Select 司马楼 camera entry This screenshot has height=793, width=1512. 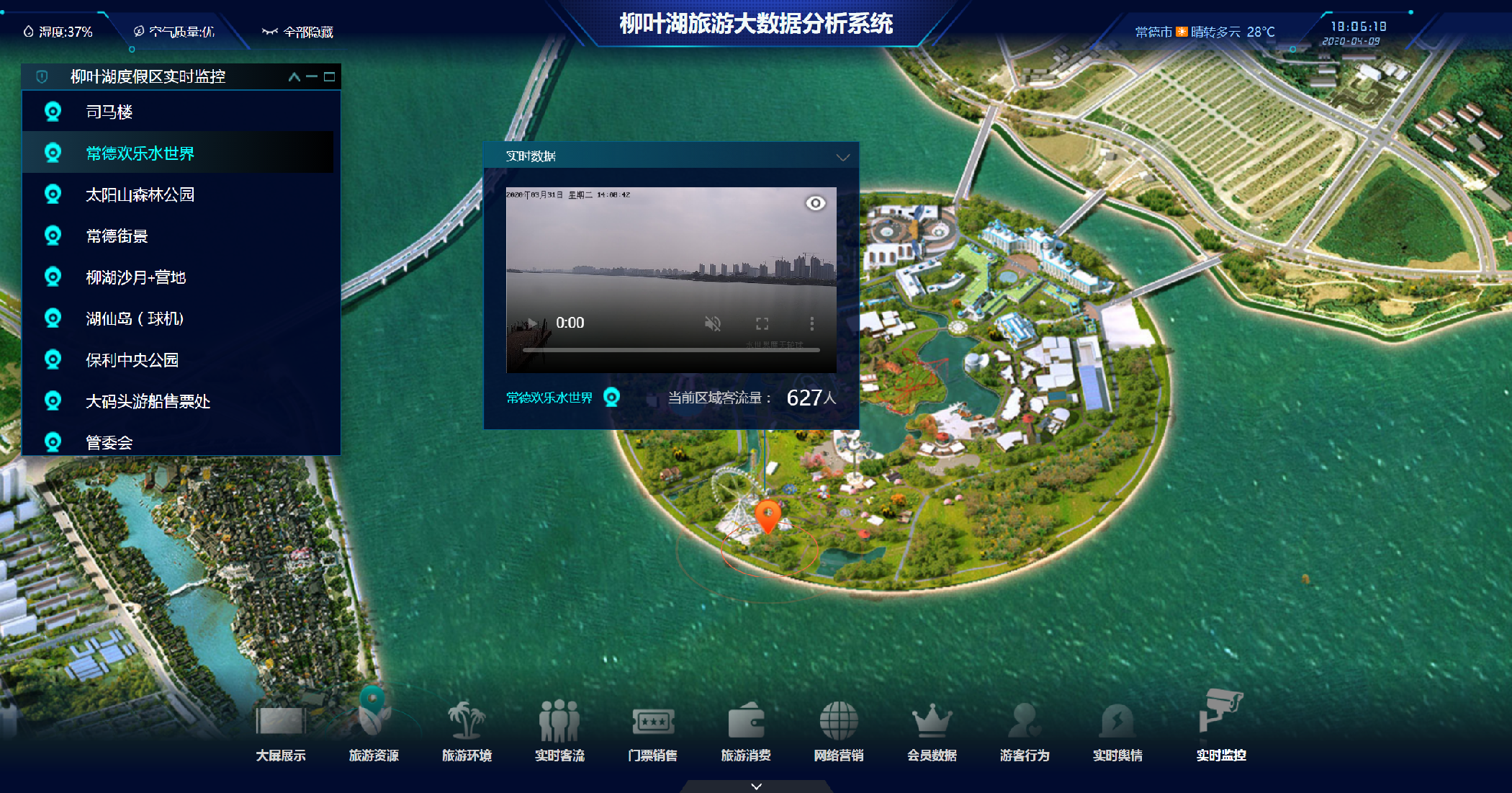point(109,112)
